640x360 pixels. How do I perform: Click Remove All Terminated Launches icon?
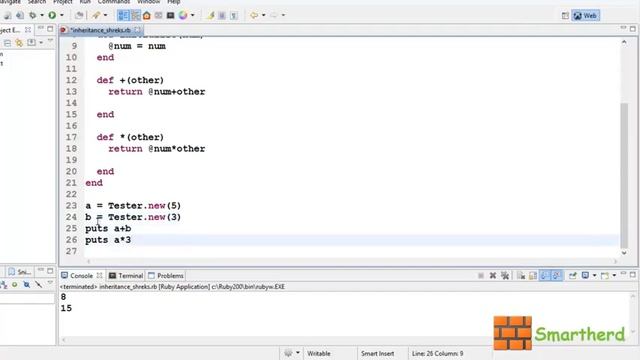505,276
